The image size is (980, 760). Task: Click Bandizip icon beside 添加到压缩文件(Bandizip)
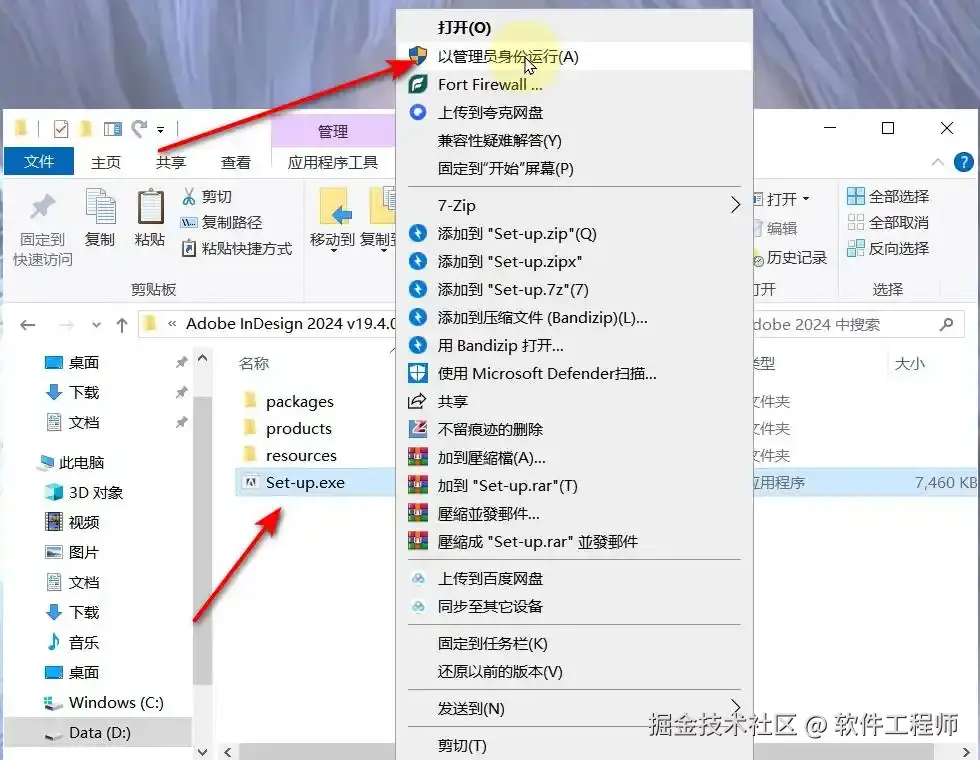[x=418, y=317]
